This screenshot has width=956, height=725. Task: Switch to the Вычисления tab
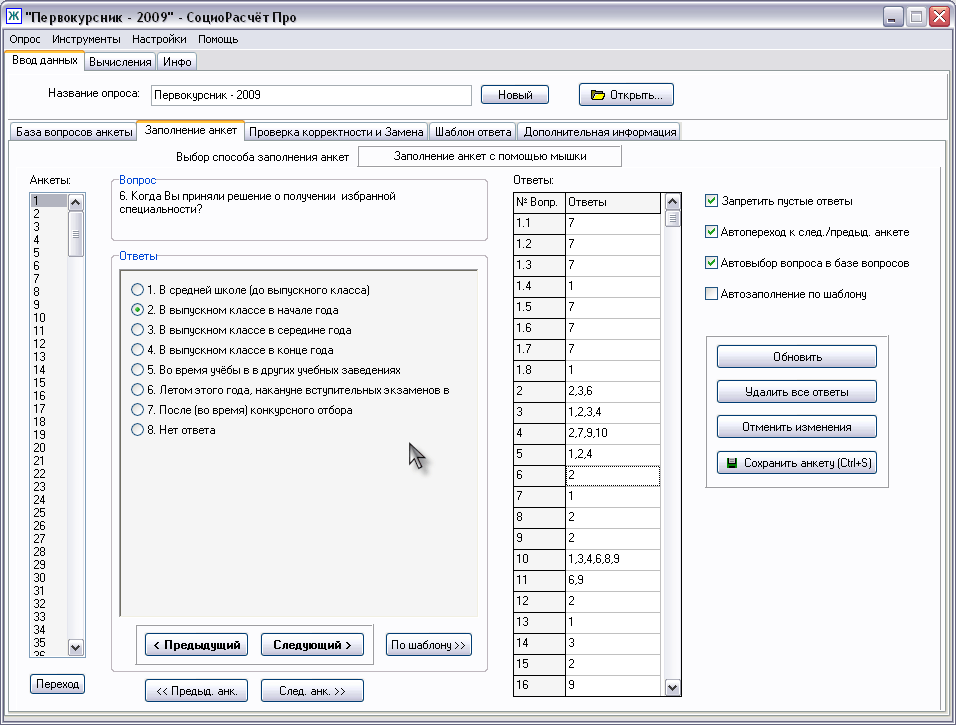click(120, 62)
